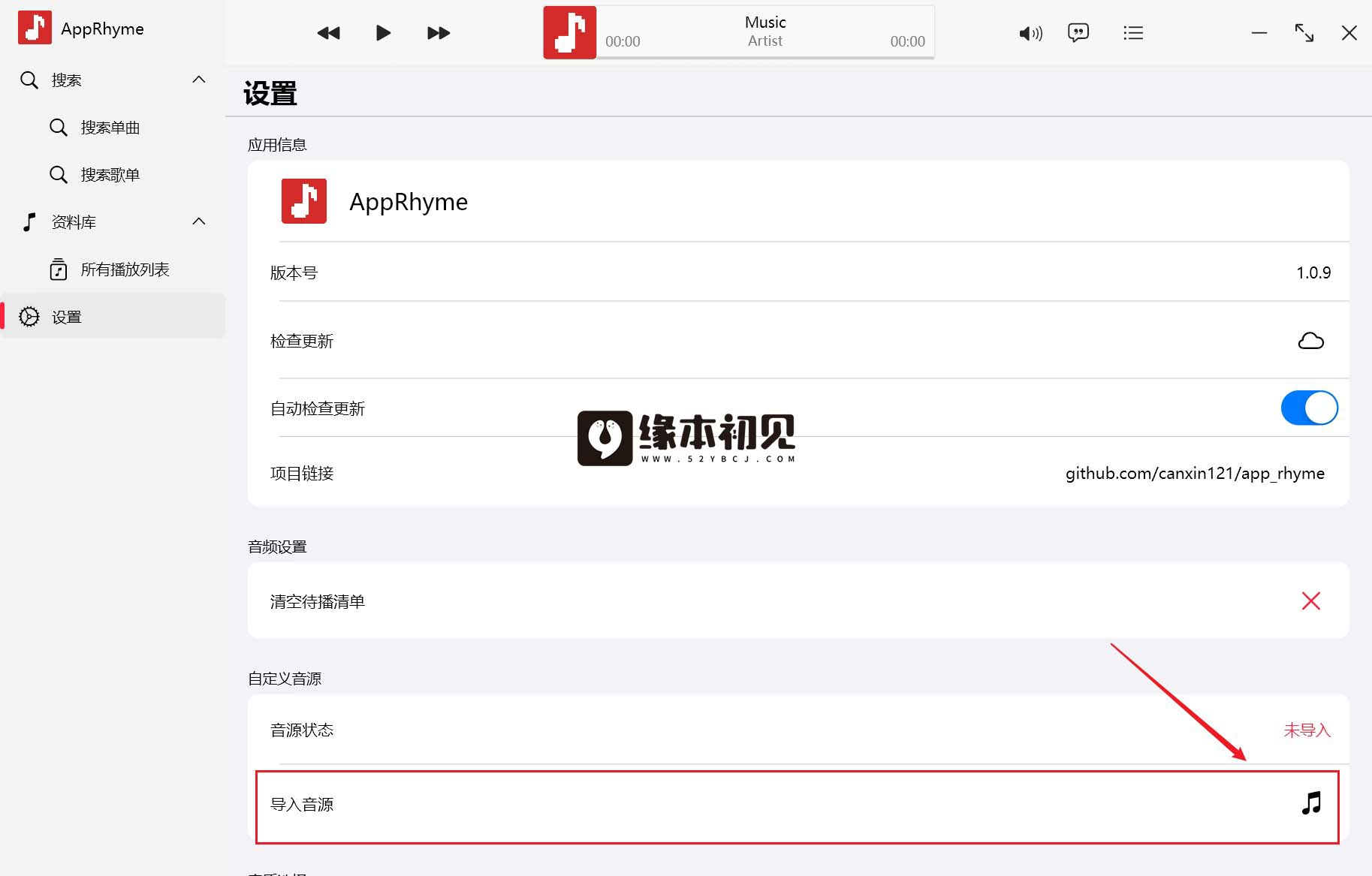Start playback with the play button
The width and height of the screenshot is (1372, 876).
click(x=383, y=33)
